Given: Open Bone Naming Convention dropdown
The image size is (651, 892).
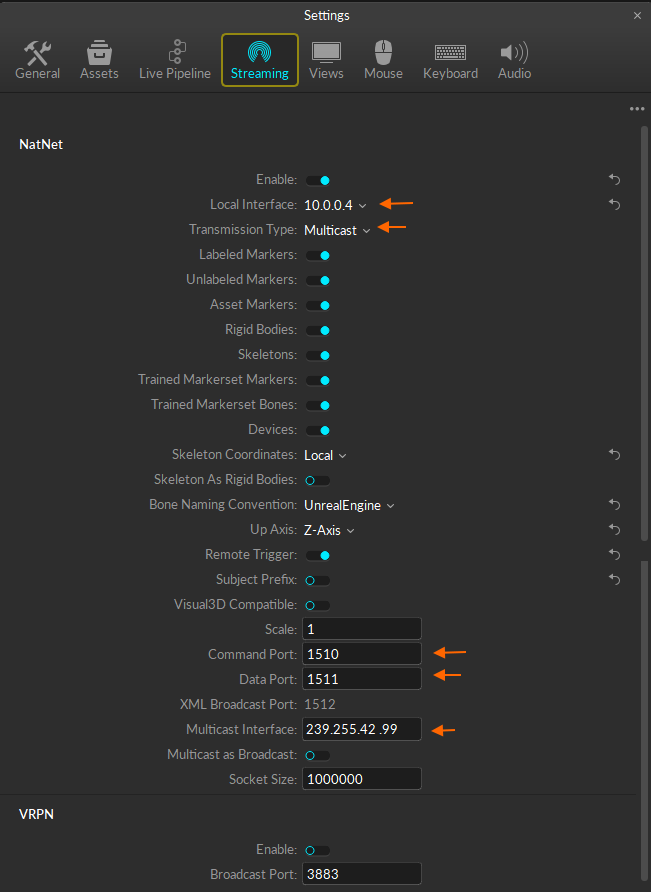Looking at the screenshot, I should [349, 505].
